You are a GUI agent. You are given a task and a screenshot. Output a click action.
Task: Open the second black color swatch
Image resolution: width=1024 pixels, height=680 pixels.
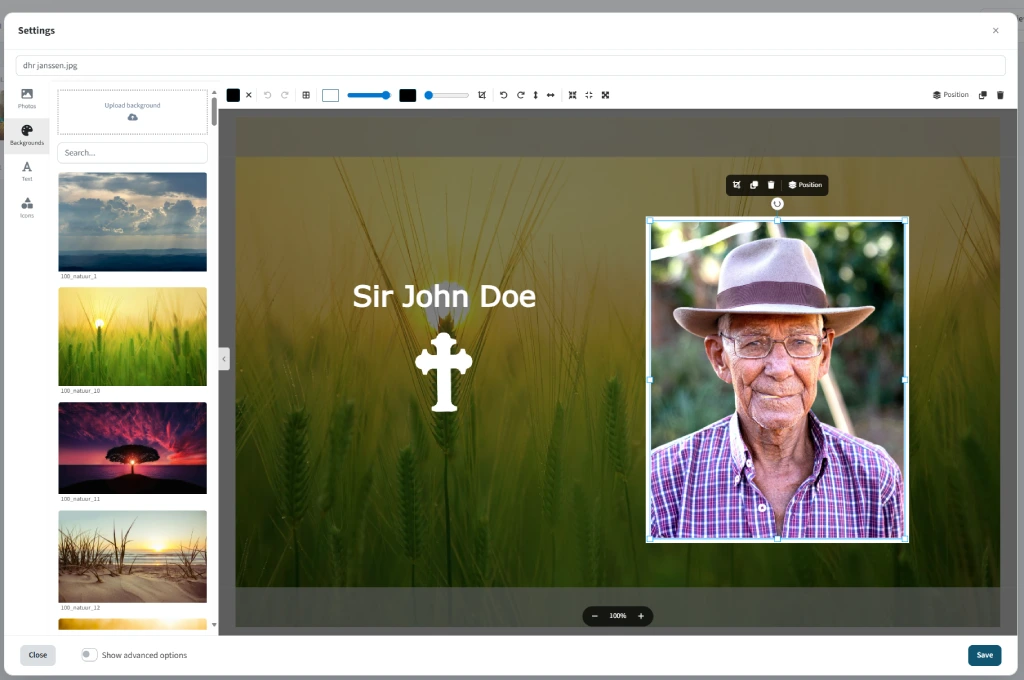click(x=408, y=95)
